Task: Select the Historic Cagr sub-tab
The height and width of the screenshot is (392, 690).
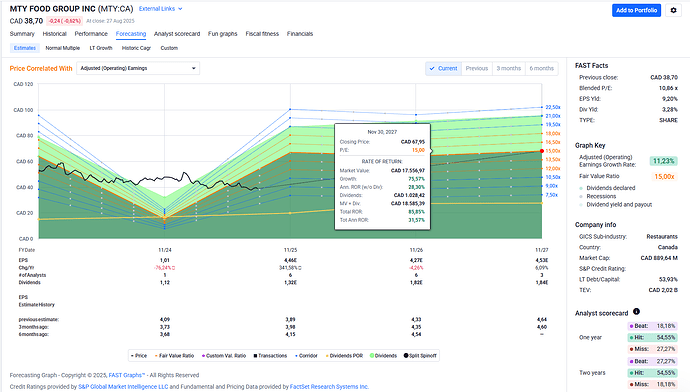Action: point(136,48)
